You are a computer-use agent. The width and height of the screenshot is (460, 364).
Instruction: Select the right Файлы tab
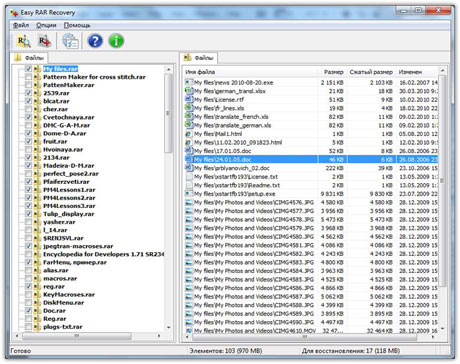[x=199, y=58]
